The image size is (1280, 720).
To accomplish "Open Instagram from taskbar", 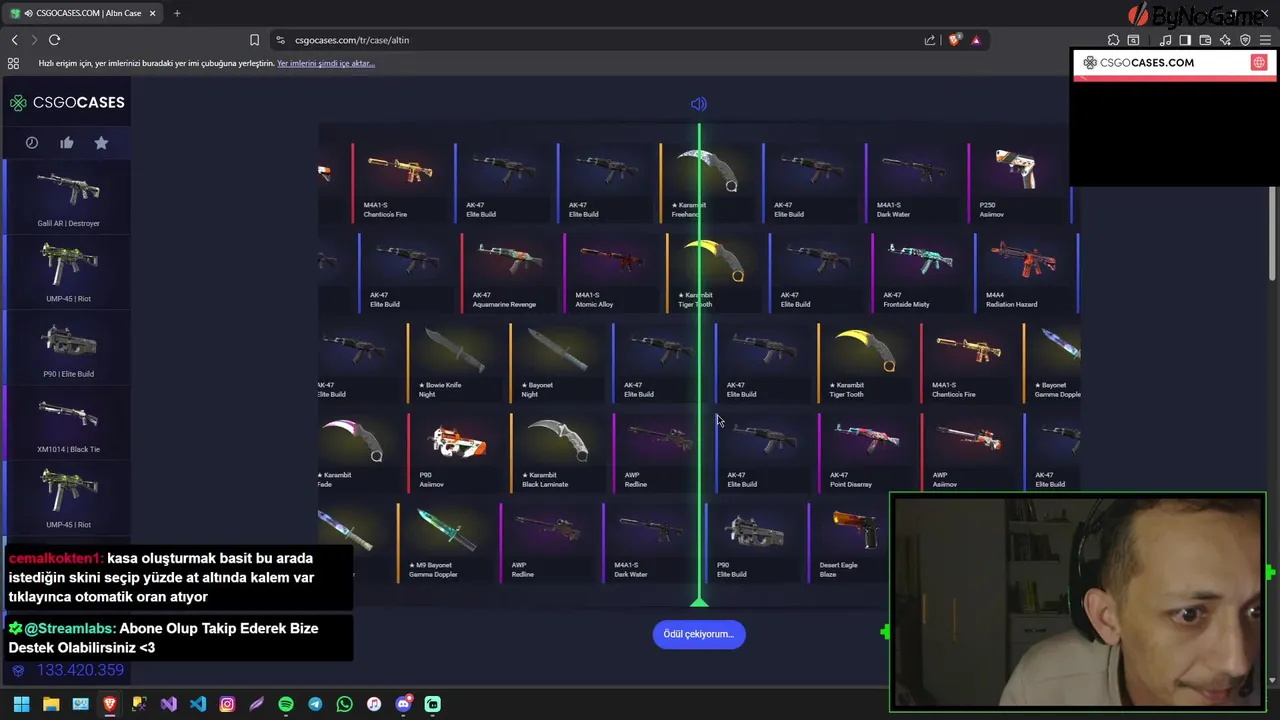I will coord(227,704).
